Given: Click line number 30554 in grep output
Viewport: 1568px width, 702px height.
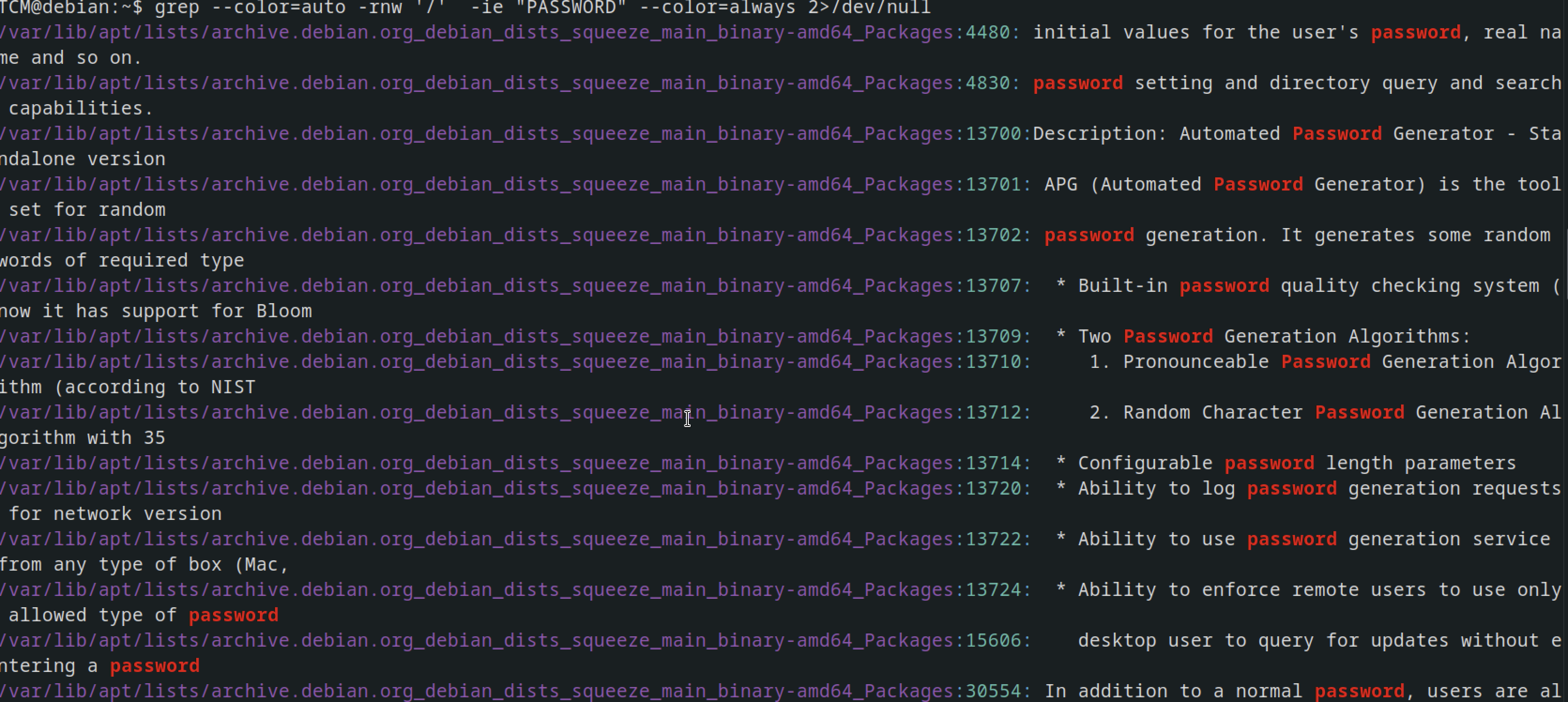Looking at the screenshot, I should tap(994, 692).
